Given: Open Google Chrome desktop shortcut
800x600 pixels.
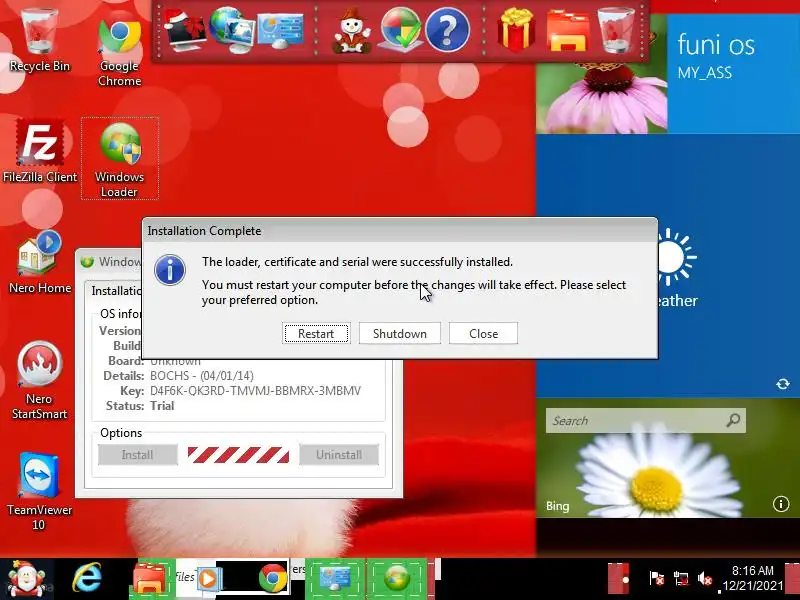Looking at the screenshot, I should click(120, 51).
